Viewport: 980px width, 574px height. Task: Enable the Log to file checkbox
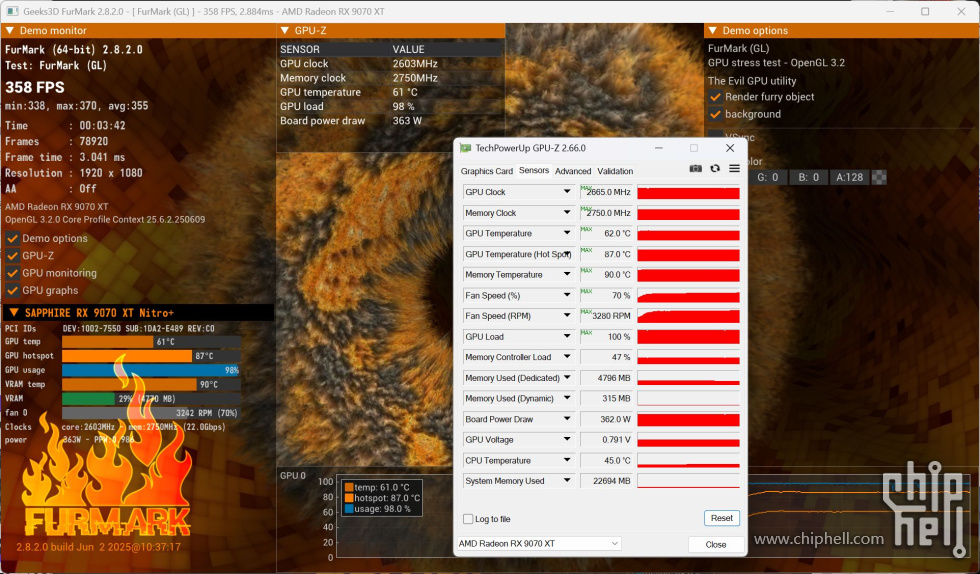point(468,519)
